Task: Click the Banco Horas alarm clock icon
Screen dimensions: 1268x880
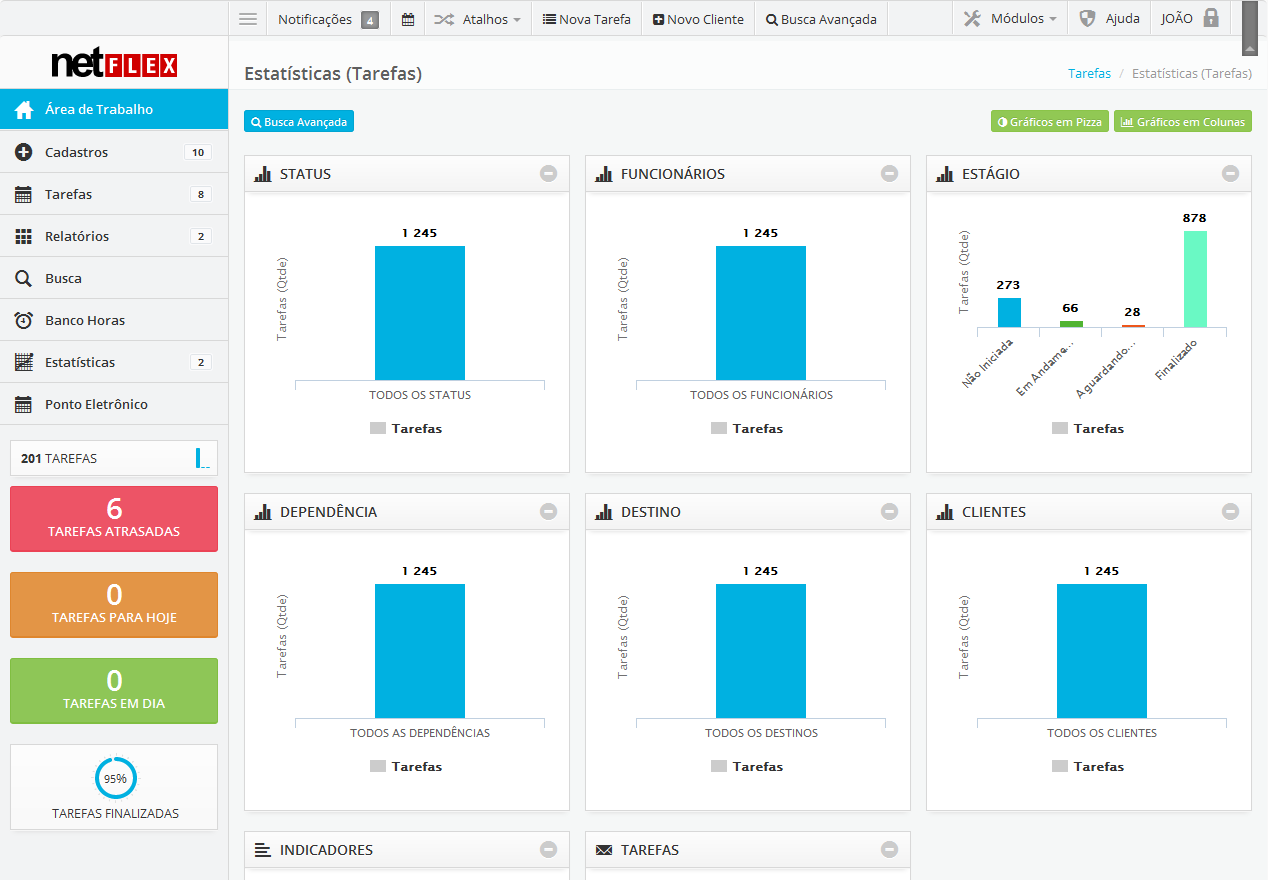Action: click(x=24, y=321)
